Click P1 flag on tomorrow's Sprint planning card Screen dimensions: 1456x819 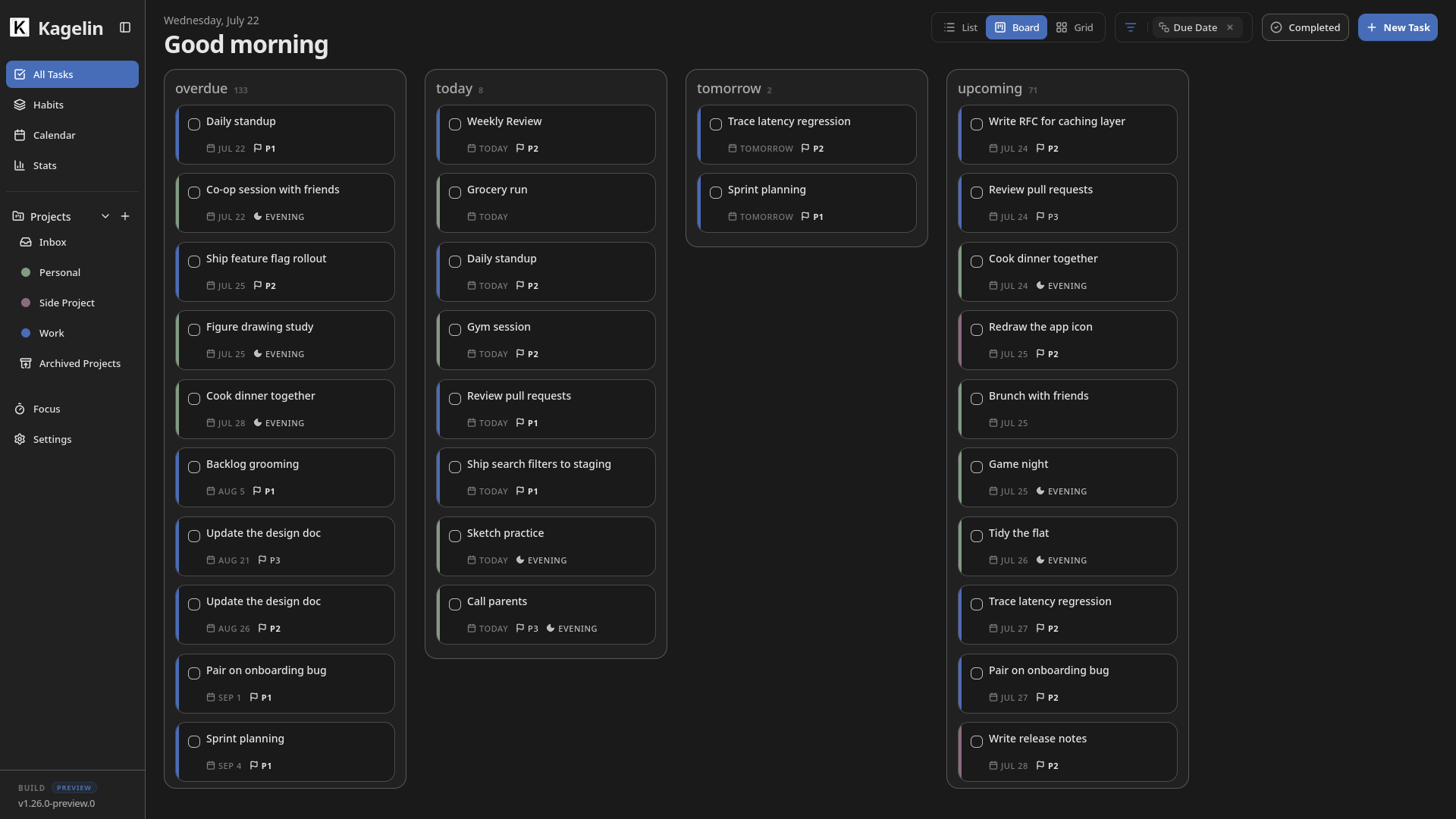click(812, 217)
